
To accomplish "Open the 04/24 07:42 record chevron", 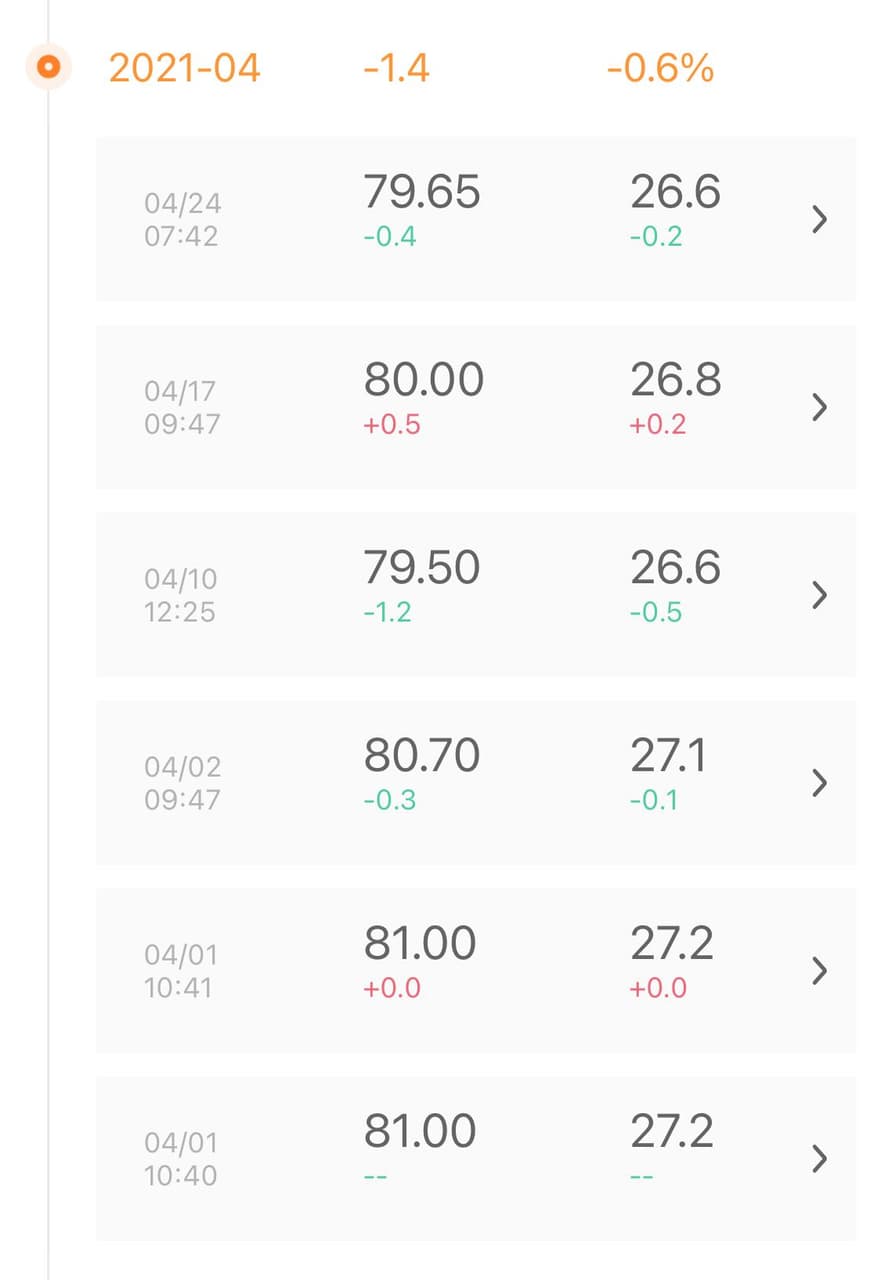I will (x=819, y=219).
